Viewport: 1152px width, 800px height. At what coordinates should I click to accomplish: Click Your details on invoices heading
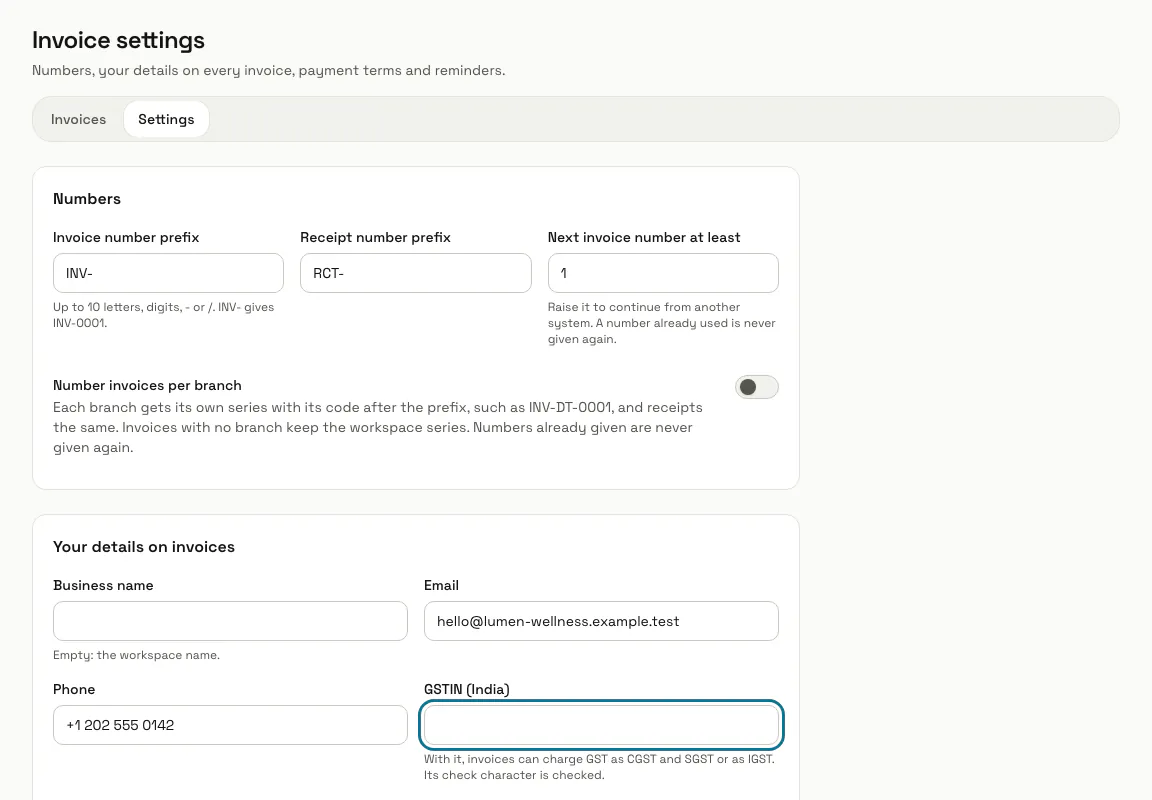tap(144, 547)
